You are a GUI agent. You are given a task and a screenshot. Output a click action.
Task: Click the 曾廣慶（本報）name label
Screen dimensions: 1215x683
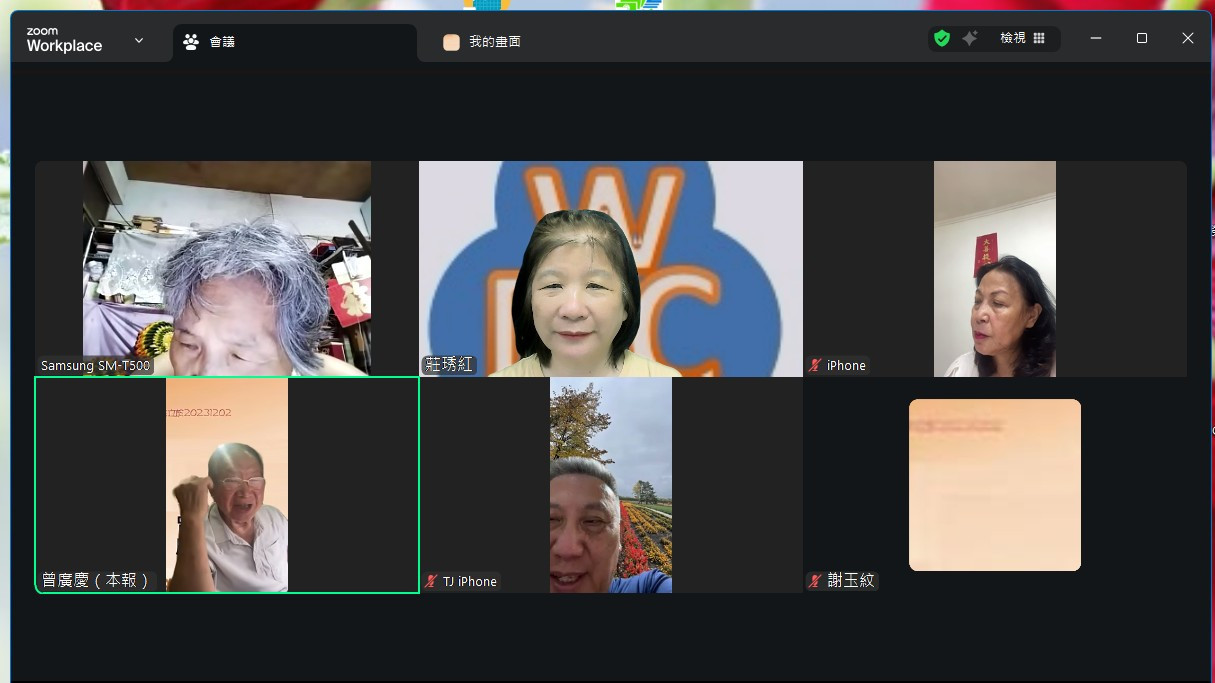[x=96, y=580]
